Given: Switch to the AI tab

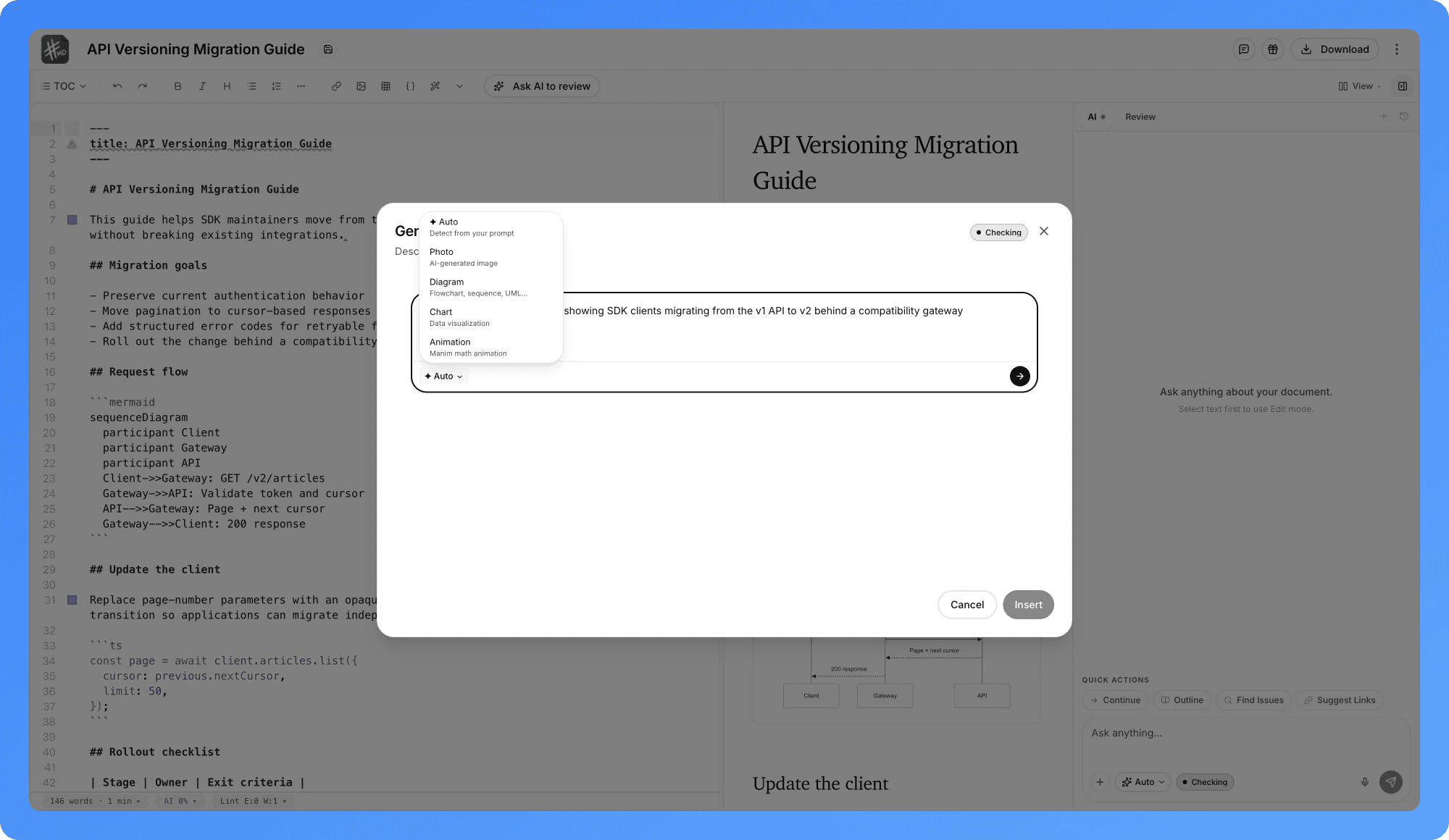Looking at the screenshot, I should point(1096,117).
